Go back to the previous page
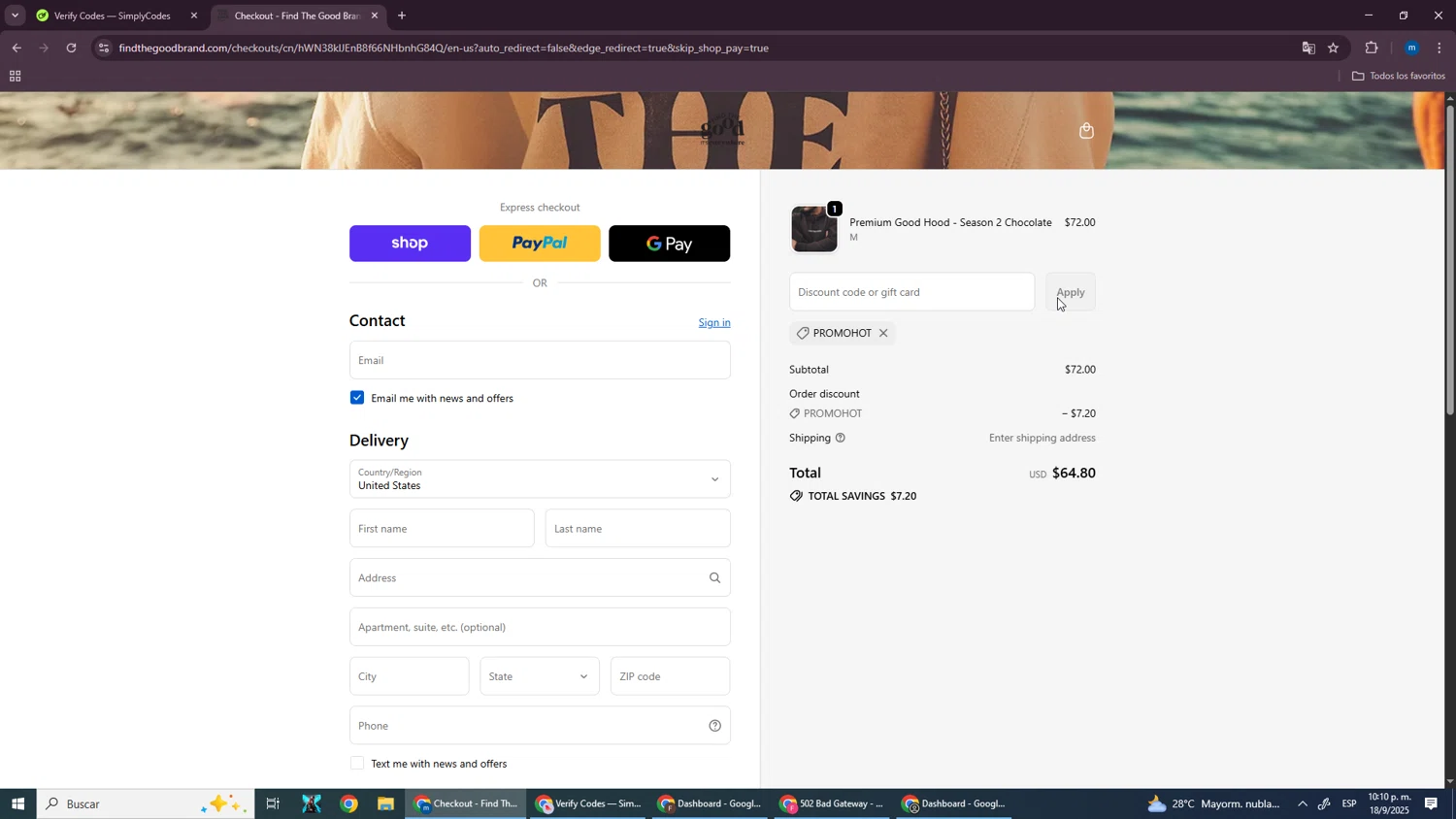This screenshot has width=1456, height=819. [16, 48]
